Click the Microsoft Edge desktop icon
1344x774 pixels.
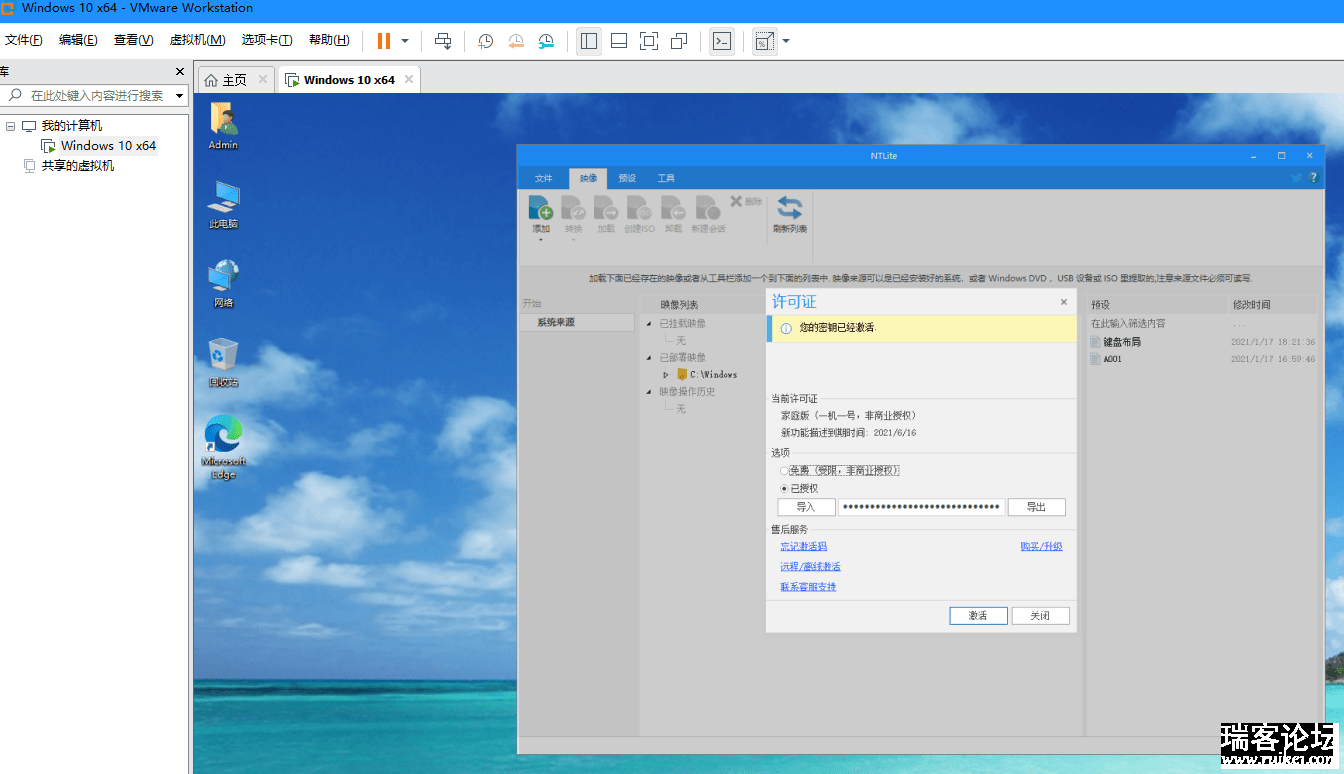click(223, 434)
